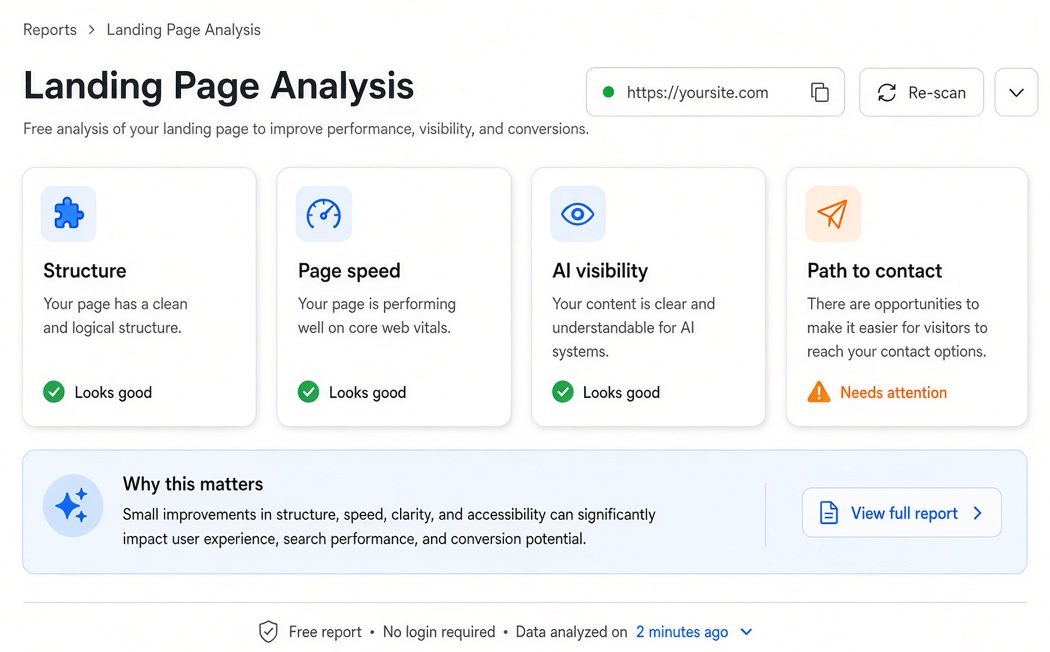The height and width of the screenshot is (652, 1050).
Task: Click the Small improvements in structure paragraph
Action: (x=389, y=526)
